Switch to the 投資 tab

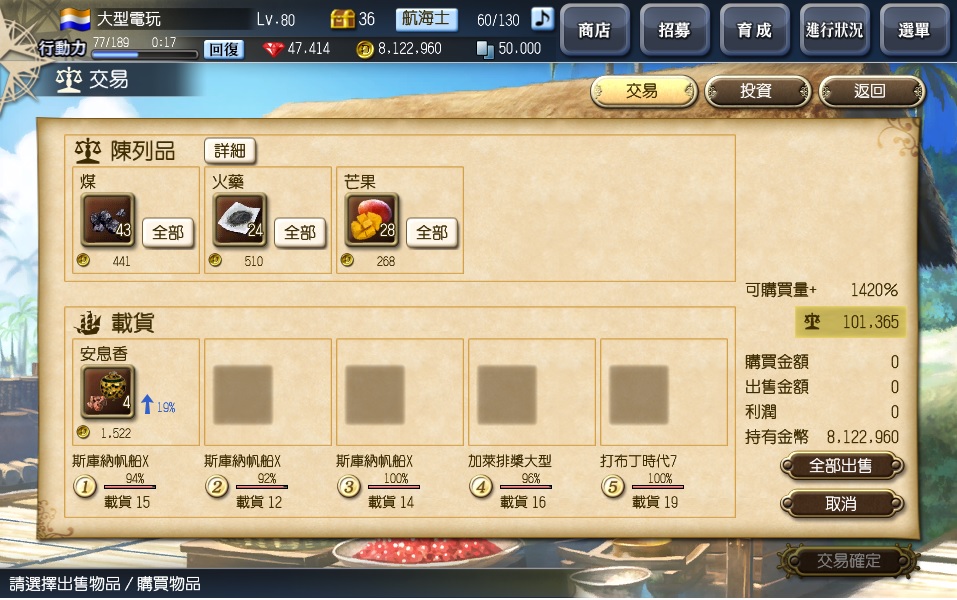pyautogui.click(x=757, y=92)
